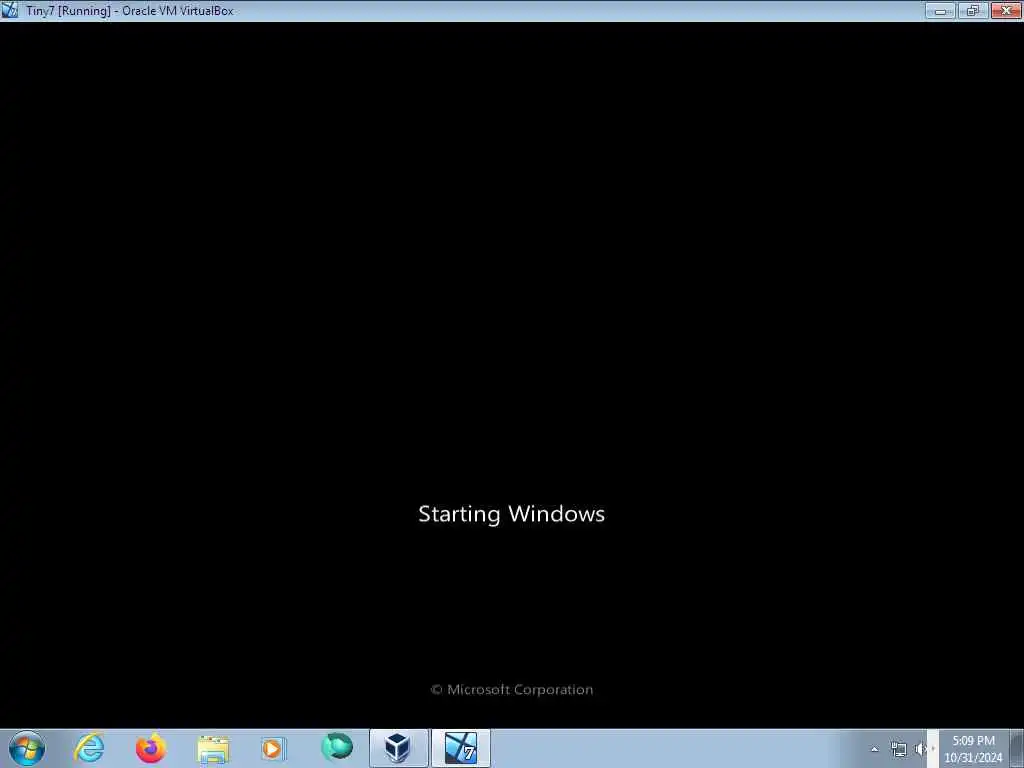Open Firefox from the taskbar
The image size is (1024, 768).
click(x=151, y=748)
